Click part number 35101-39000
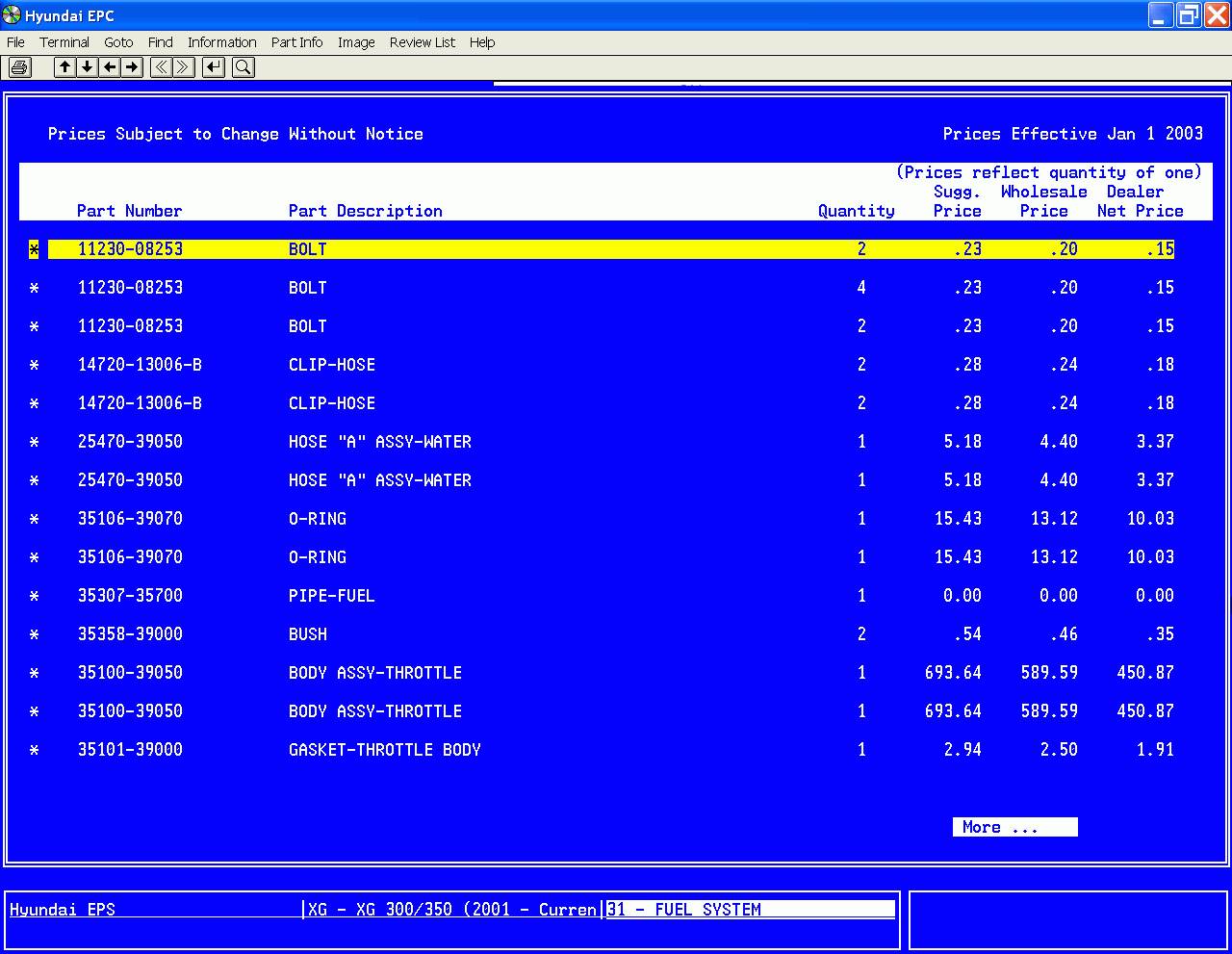This screenshot has height=954, width=1232. (130, 750)
